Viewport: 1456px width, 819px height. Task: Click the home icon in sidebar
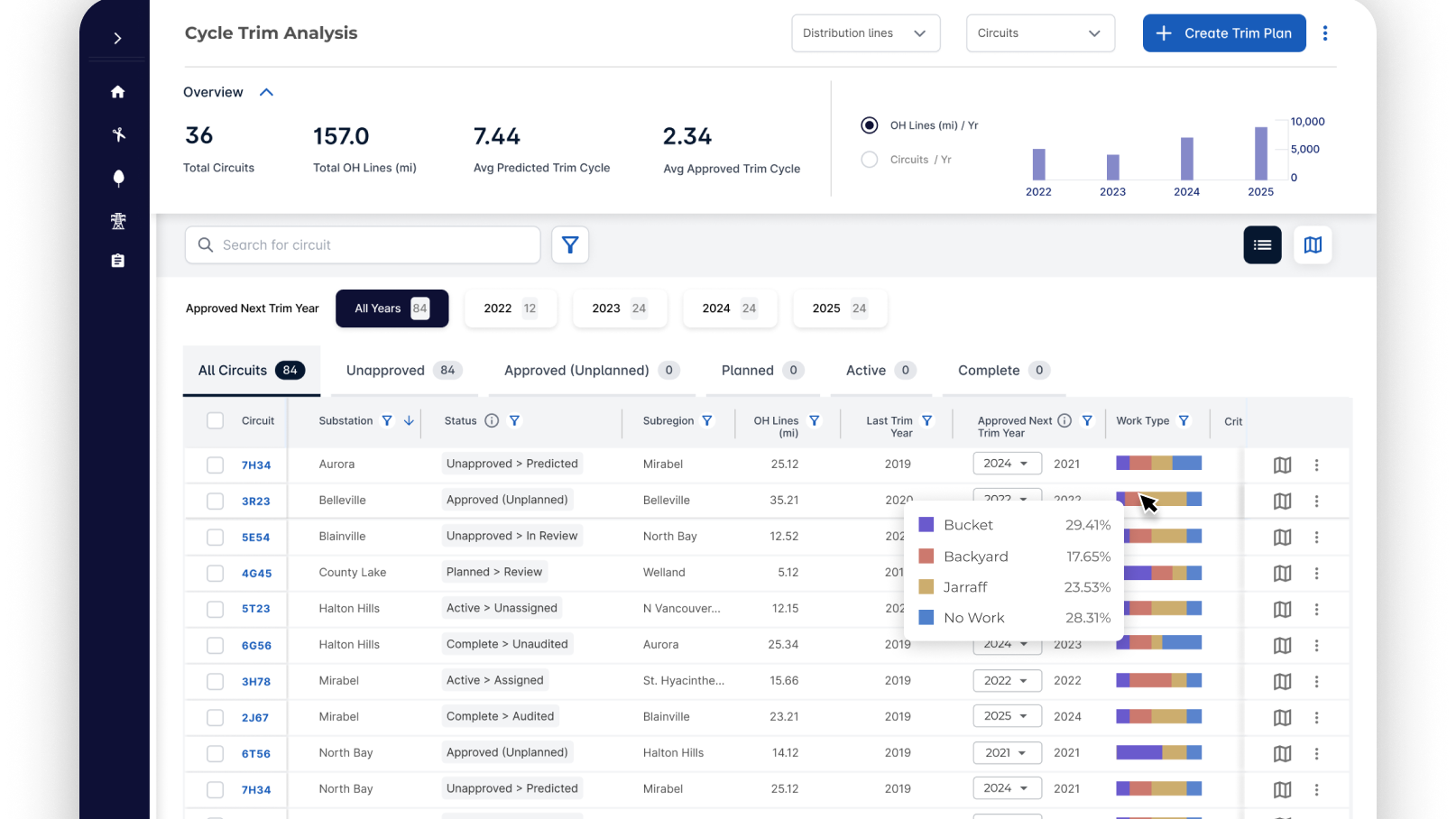pyautogui.click(x=117, y=92)
